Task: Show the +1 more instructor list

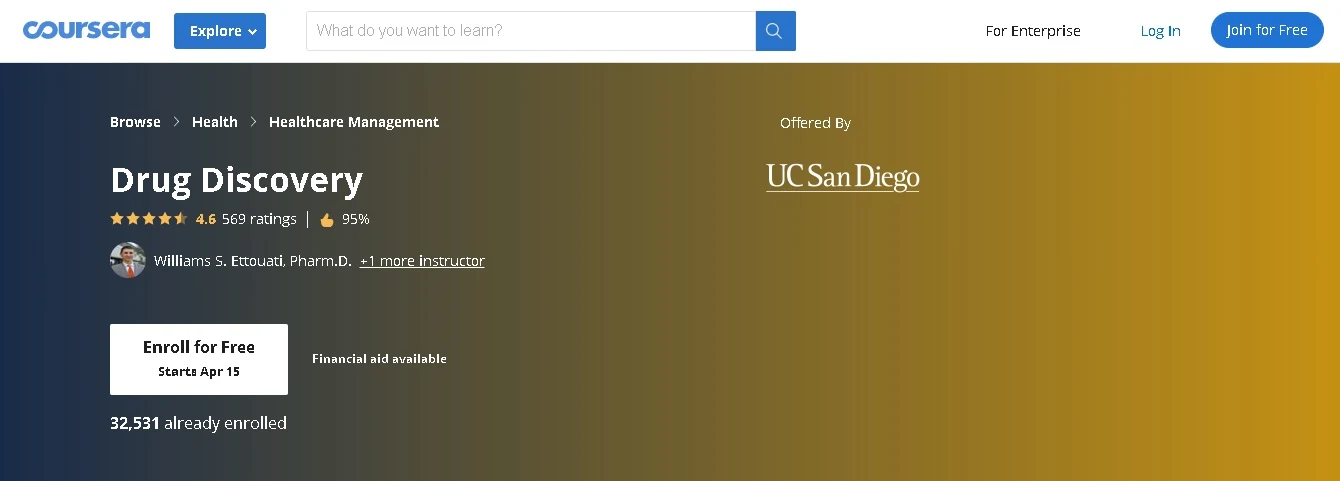Action: coord(422,261)
